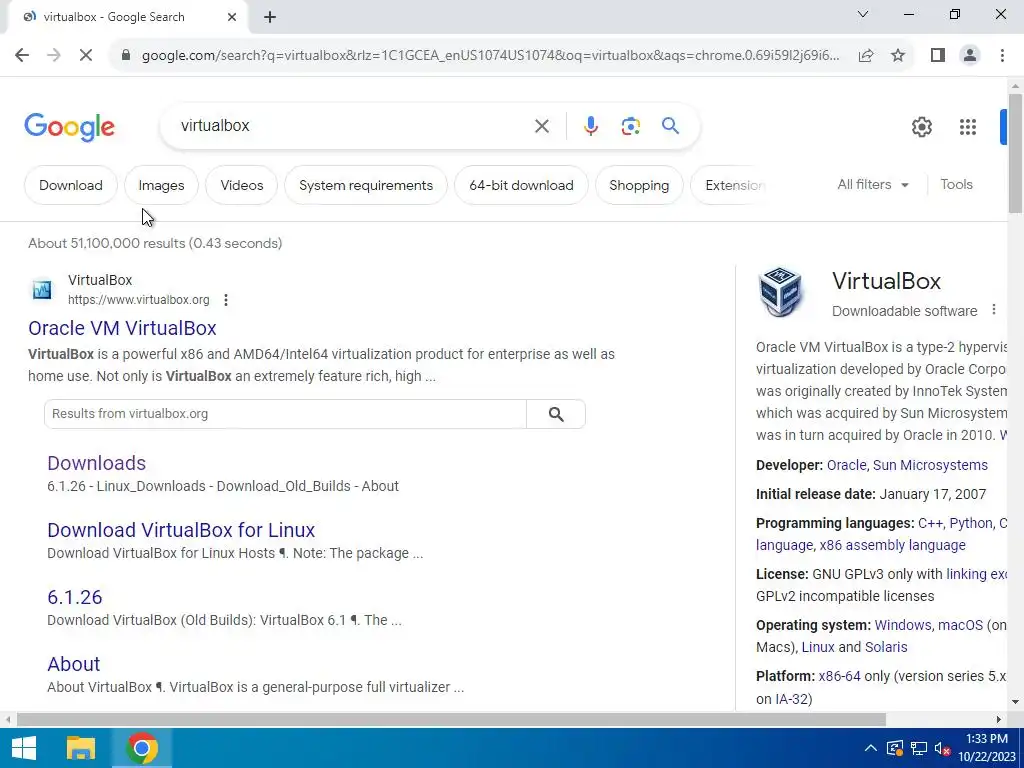This screenshot has width=1024, height=768.
Task: Select the Download filter chip
Action: point(71,185)
